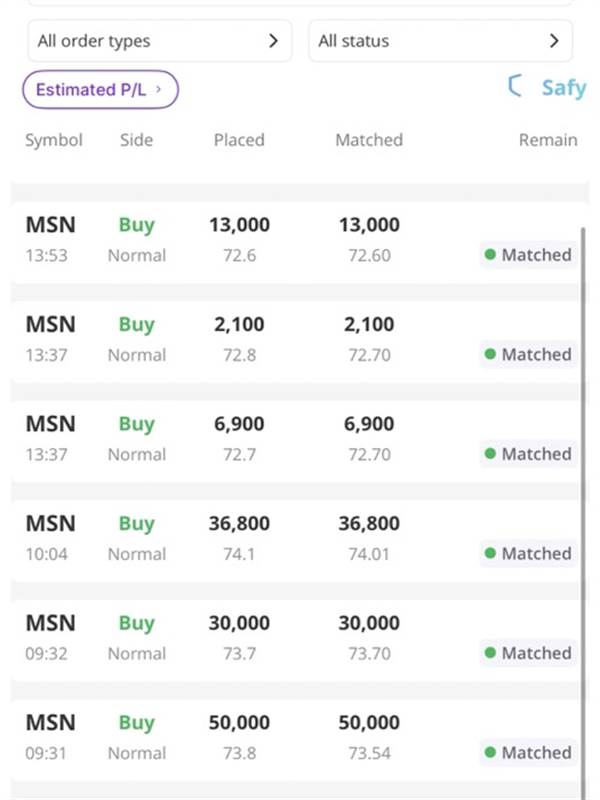Click the Safy brand link
Viewport: 600px width, 800px height.
coord(563,88)
